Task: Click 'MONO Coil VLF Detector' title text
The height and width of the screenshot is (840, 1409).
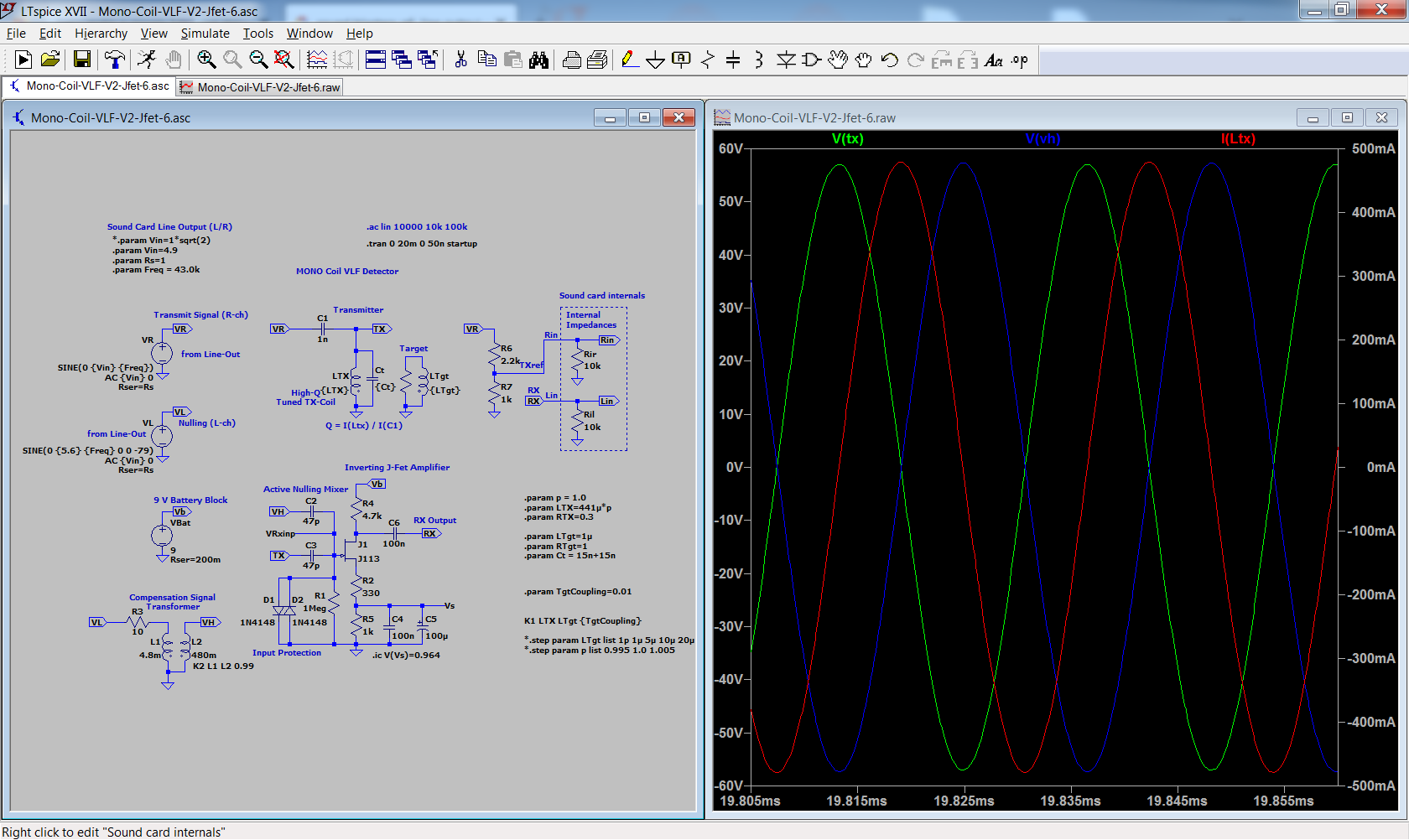Action: (347, 272)
